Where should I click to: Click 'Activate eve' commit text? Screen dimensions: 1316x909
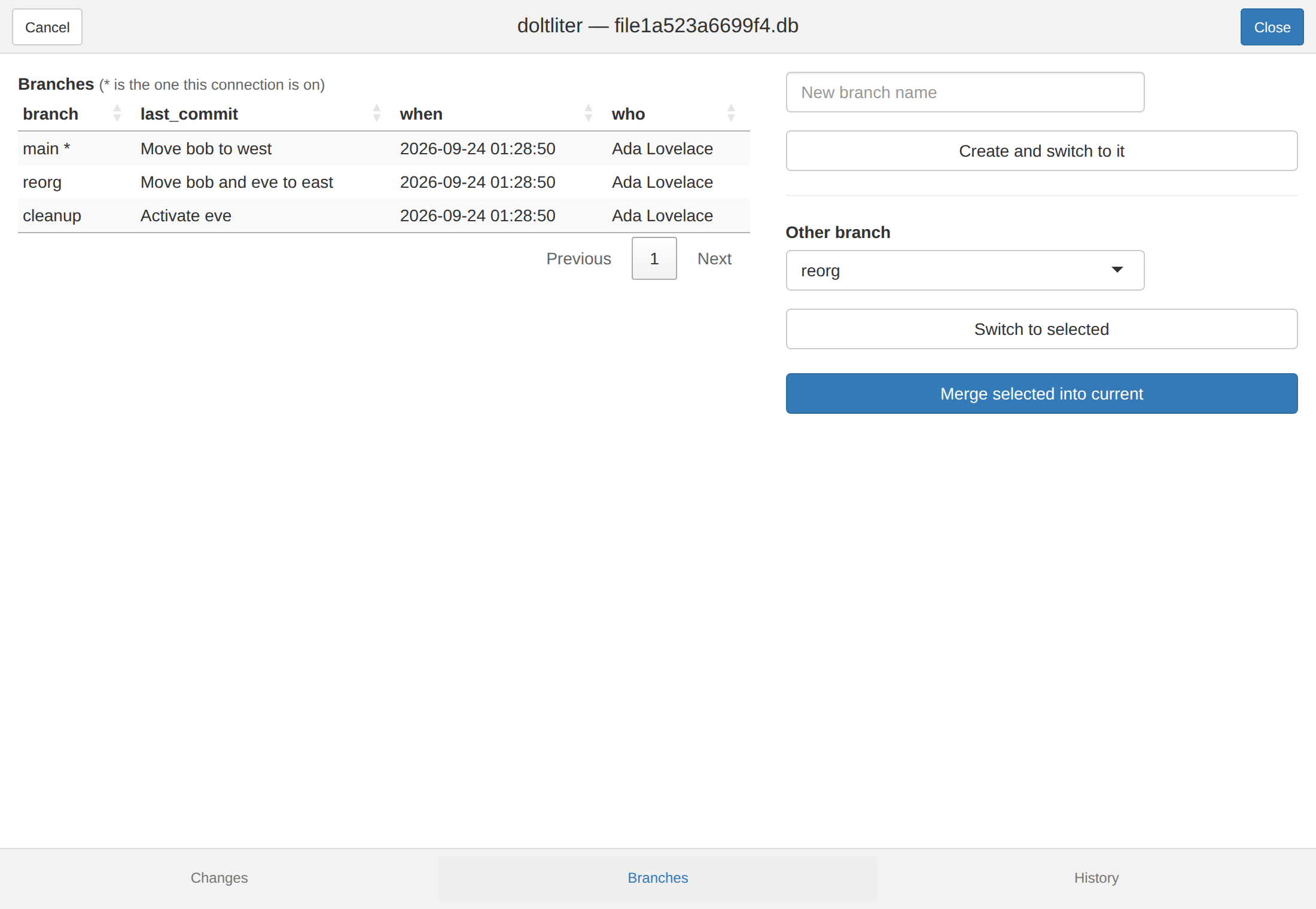coord(186,215)
